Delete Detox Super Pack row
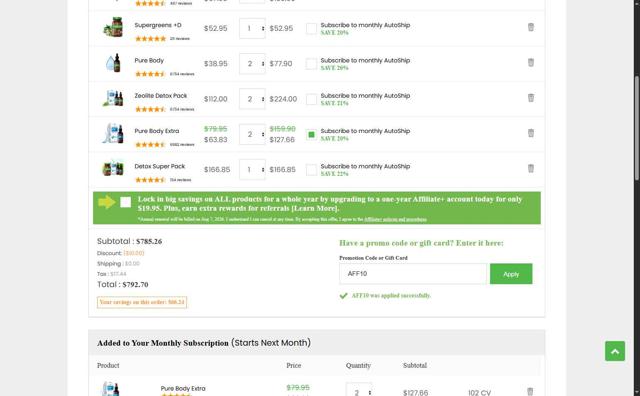Image resolution: width=640 pixels, height=396 pixels. pyautogui.click(x=531, y=169)
